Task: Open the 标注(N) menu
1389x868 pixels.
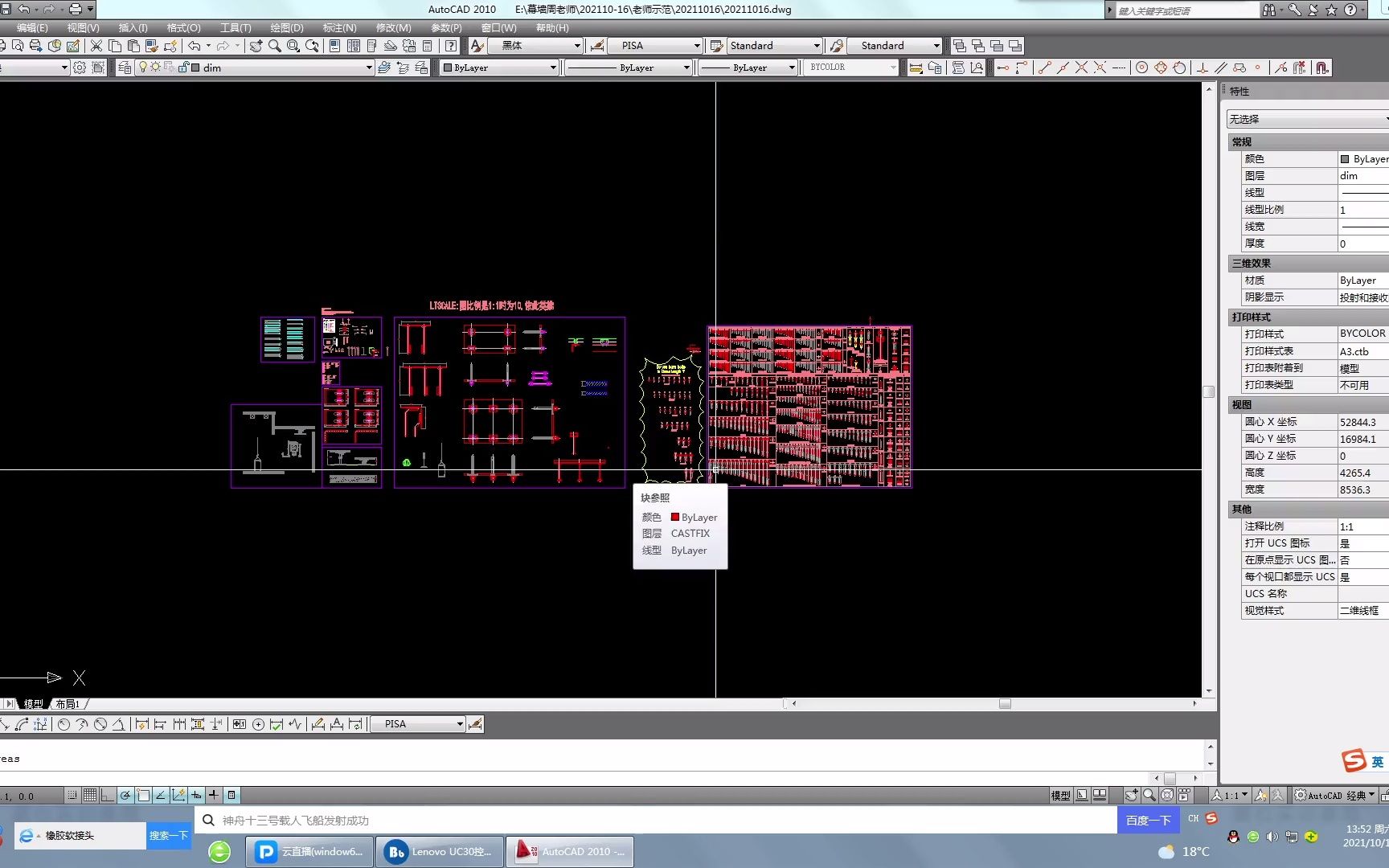Action: (339, 27)
